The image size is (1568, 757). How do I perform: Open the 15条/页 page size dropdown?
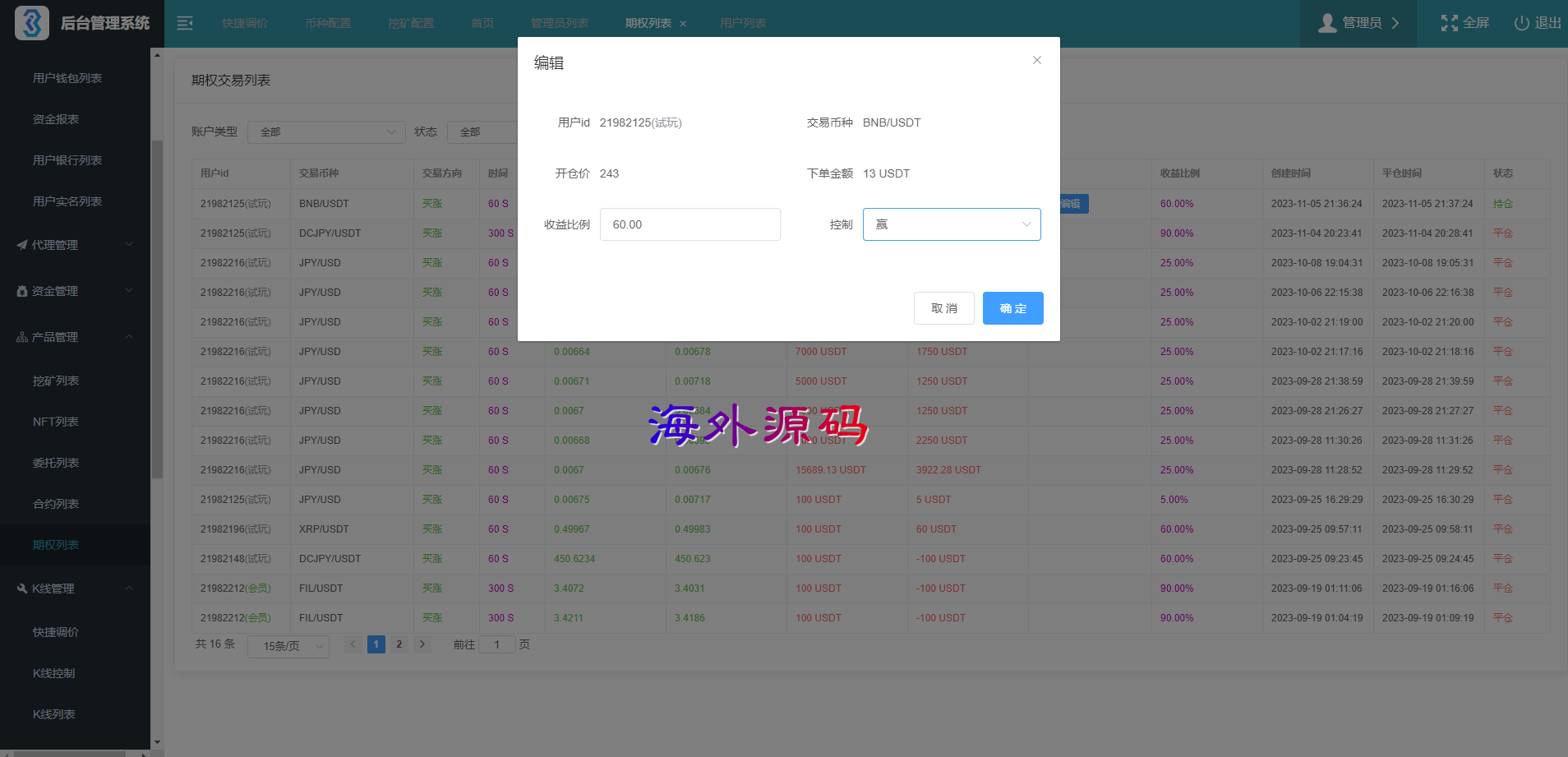tap(288, 646)
